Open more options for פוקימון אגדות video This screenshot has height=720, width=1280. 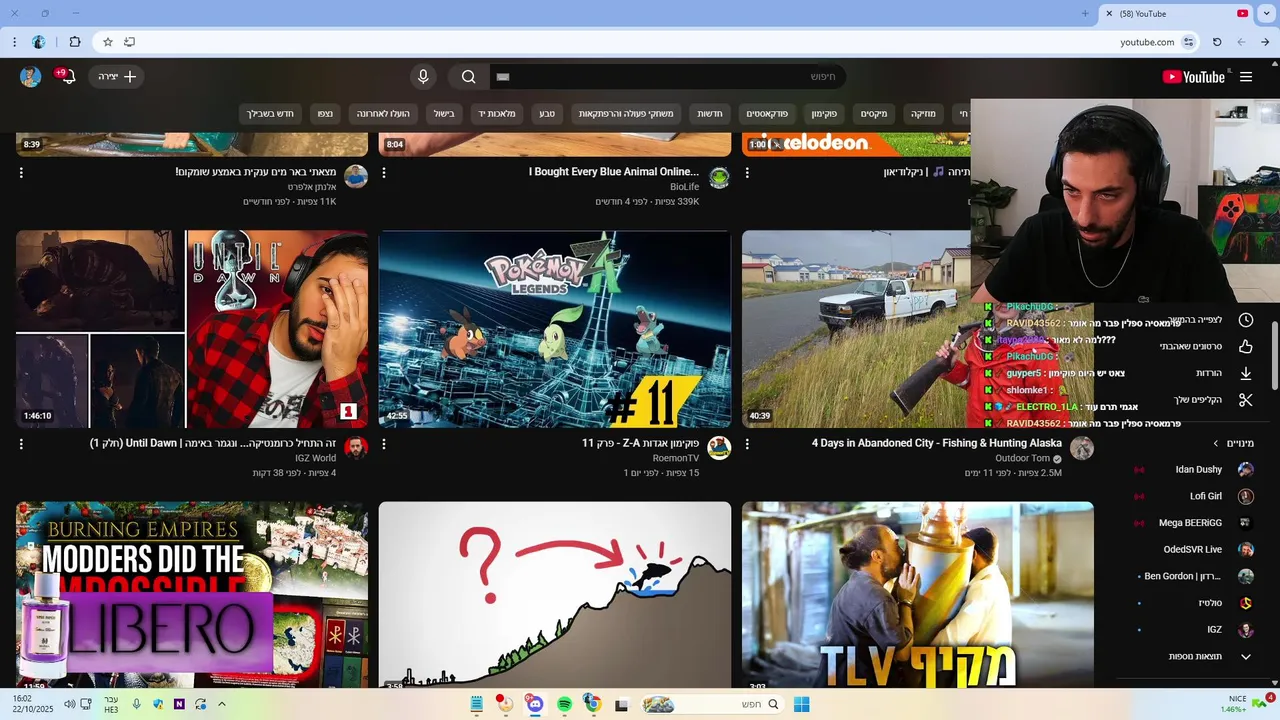[x=384, y=444]
